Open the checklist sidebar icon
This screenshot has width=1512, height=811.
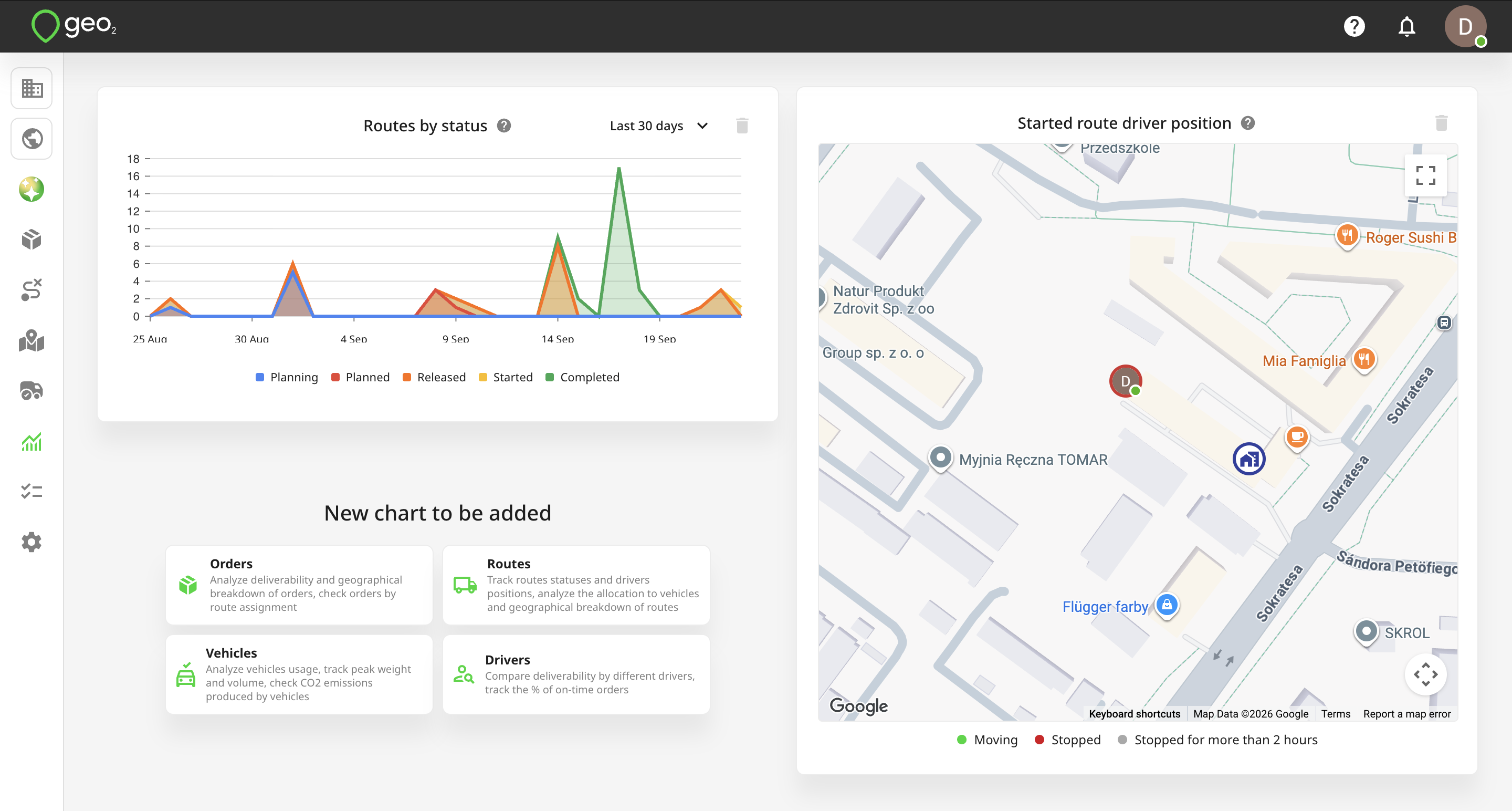tap(31, 492)
